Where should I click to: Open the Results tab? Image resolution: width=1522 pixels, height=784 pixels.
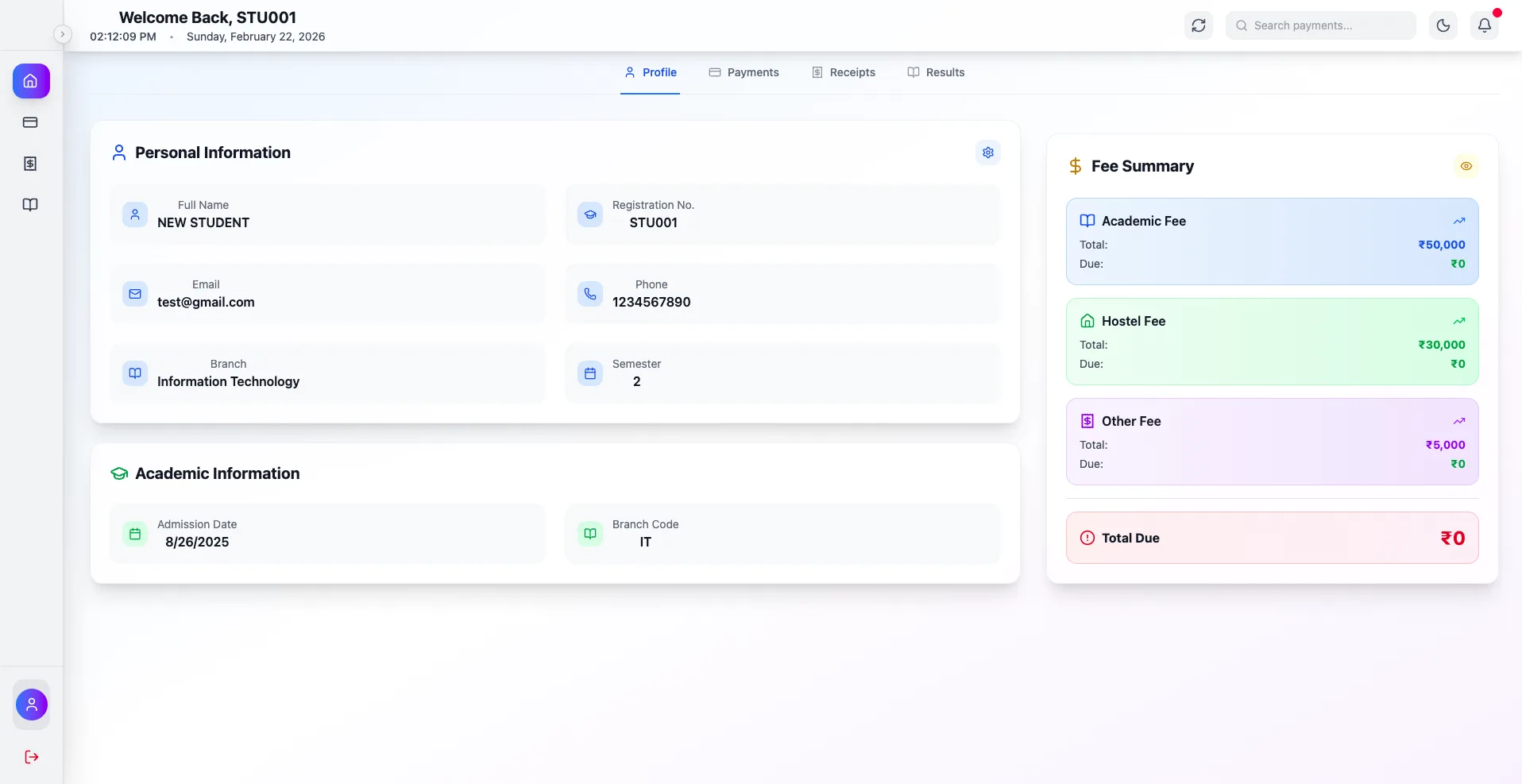[936, 72]
